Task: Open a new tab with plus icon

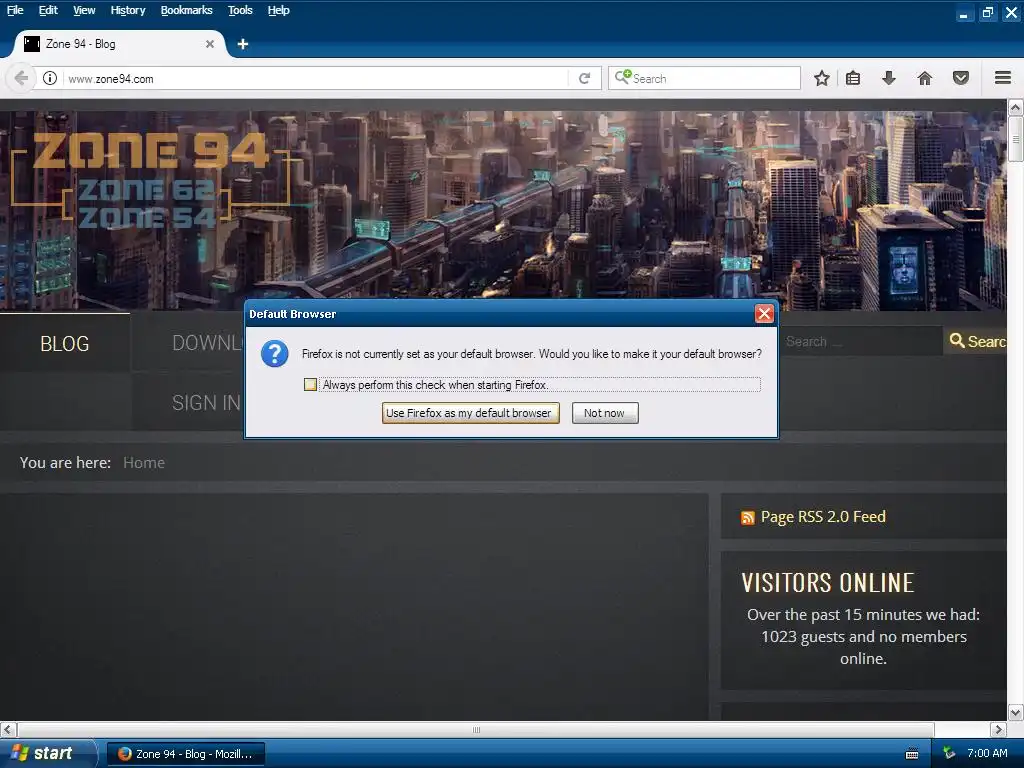Action: (243, 44)
